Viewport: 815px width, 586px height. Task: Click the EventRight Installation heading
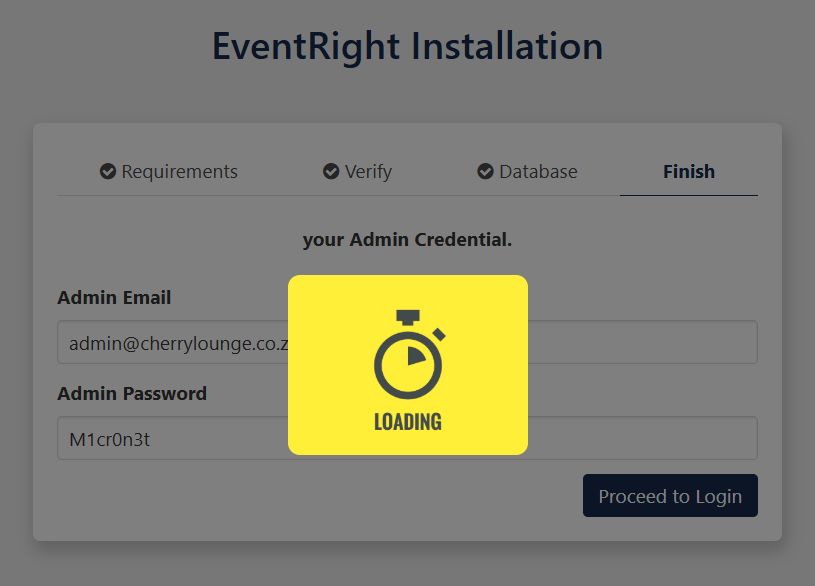tap(408, 46)
